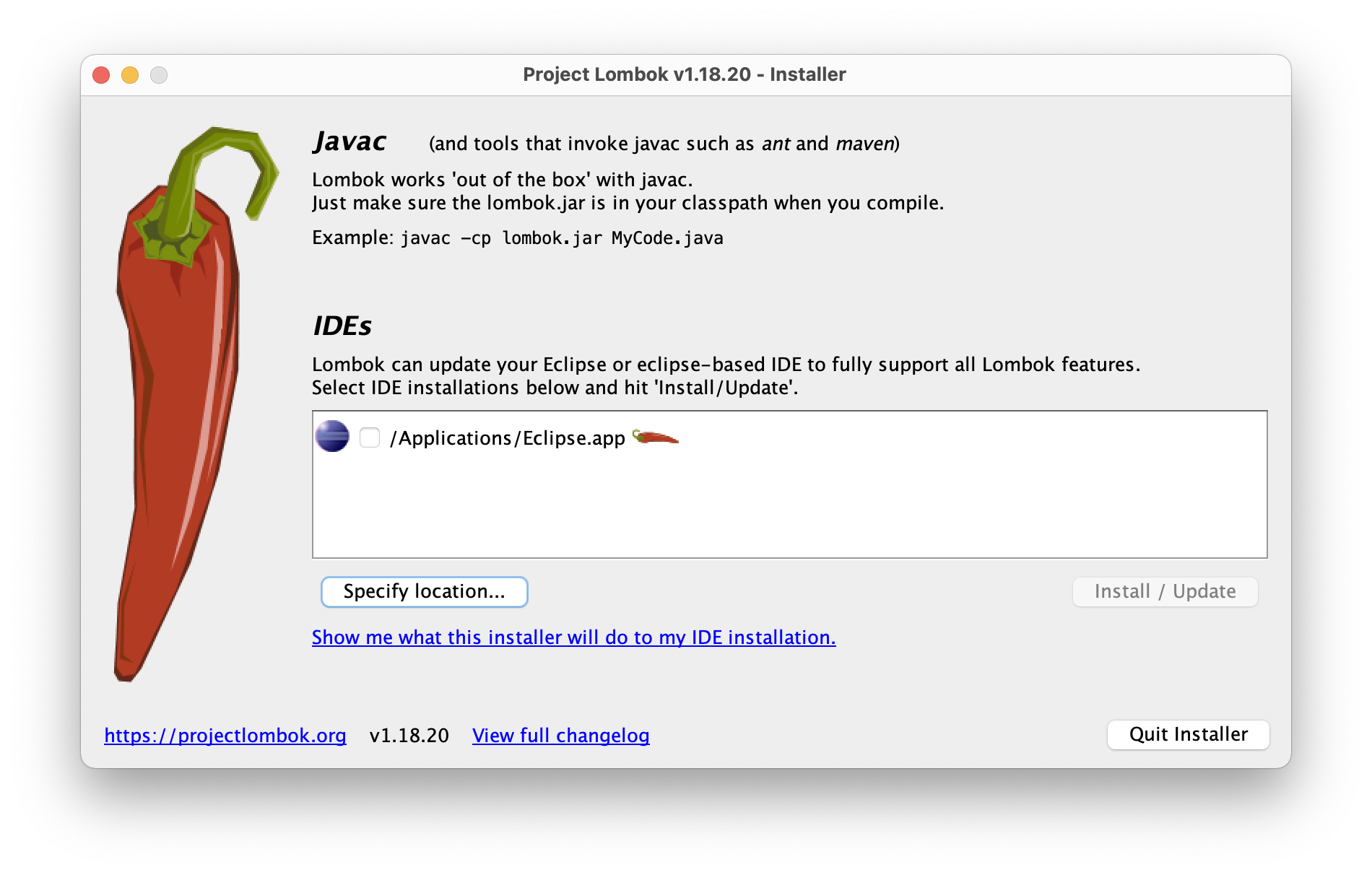The height and width of the screenshot is (875, 1372).
Task: Minimize the window with the yellow button
Action: tap(130, 75)
